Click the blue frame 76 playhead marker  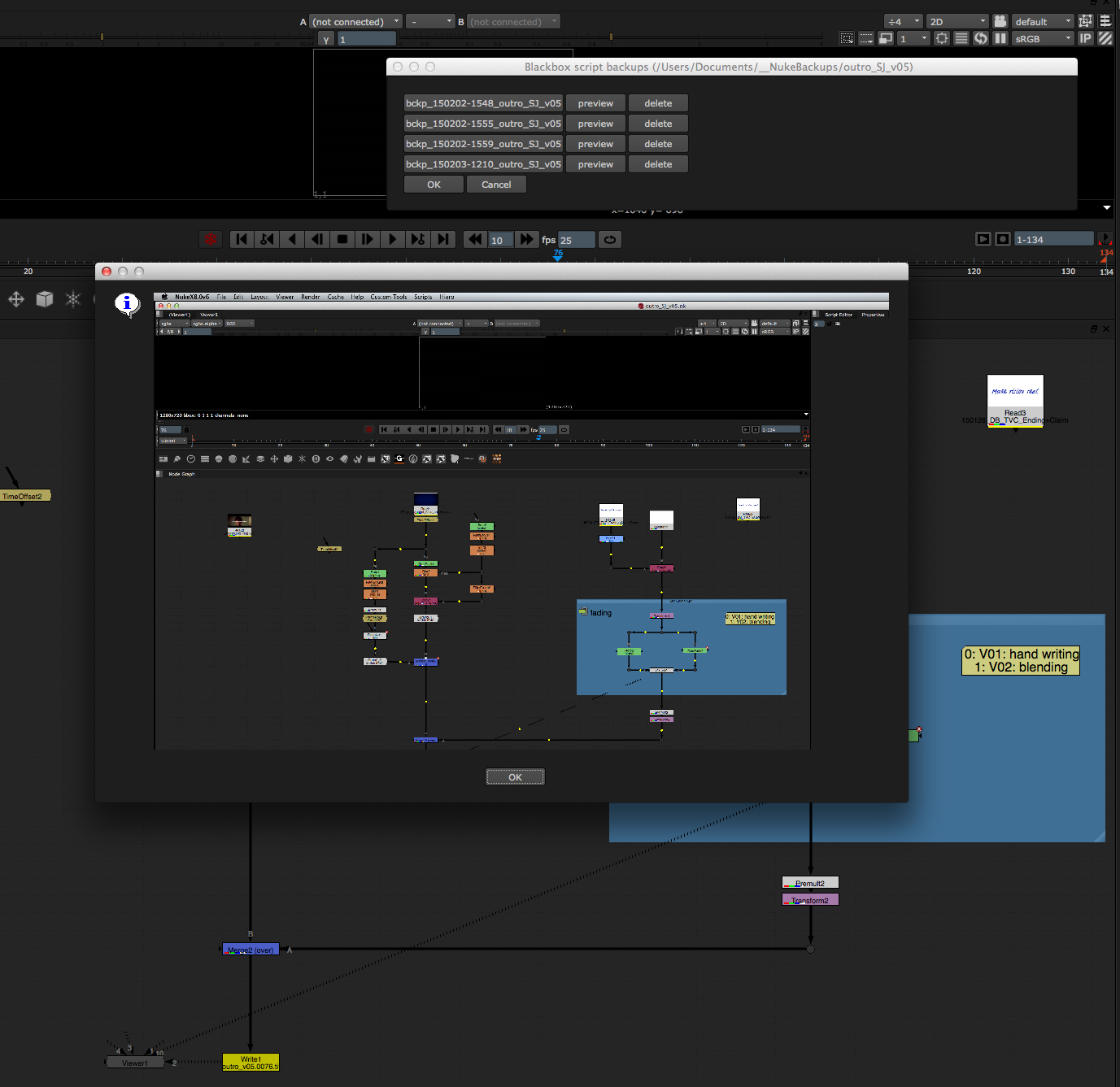click(x=558, y=254)
